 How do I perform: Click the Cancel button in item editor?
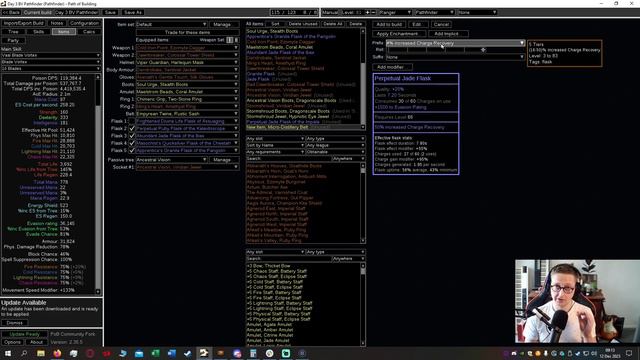click(x=441, y=24)
